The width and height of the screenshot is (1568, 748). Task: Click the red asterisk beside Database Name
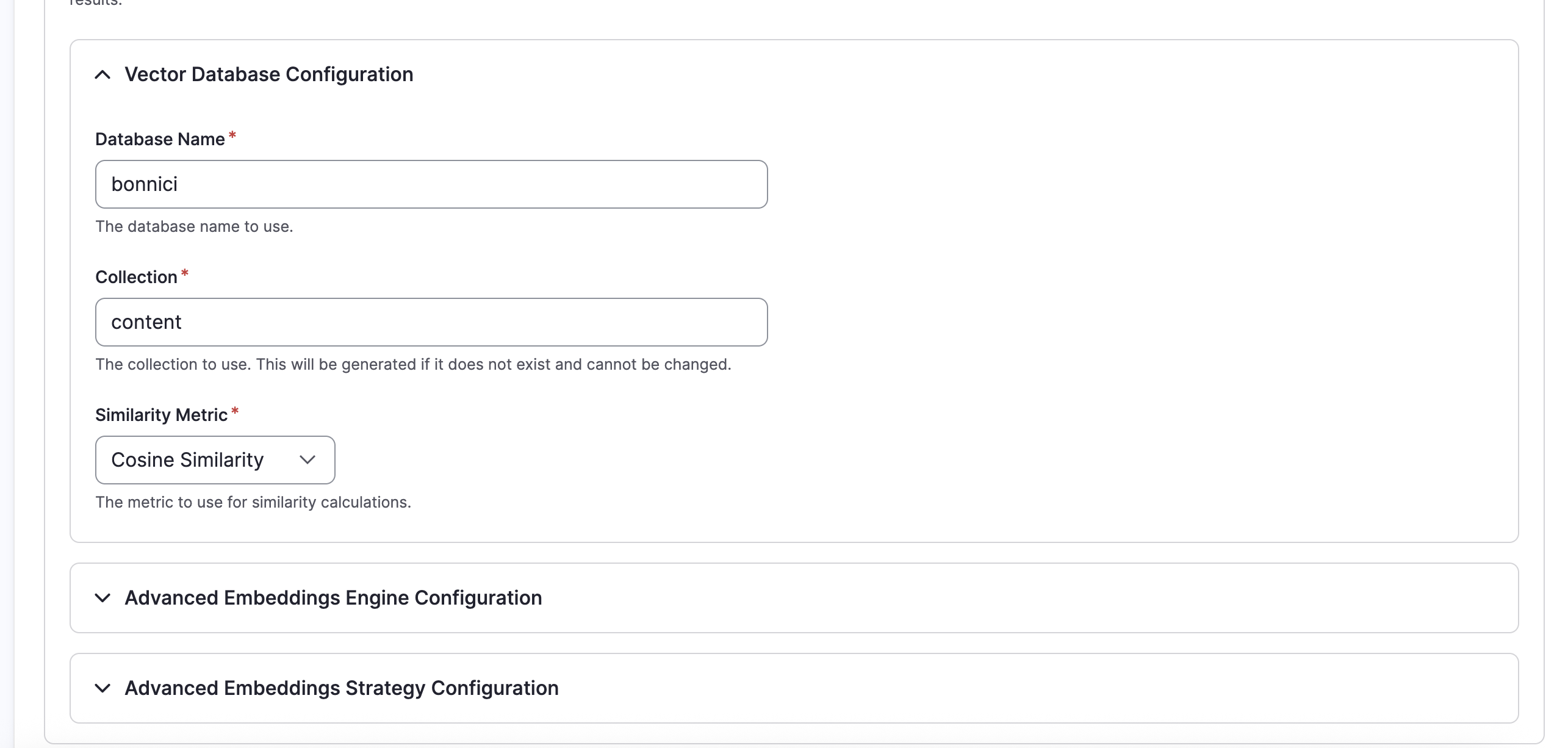[232, 135]
